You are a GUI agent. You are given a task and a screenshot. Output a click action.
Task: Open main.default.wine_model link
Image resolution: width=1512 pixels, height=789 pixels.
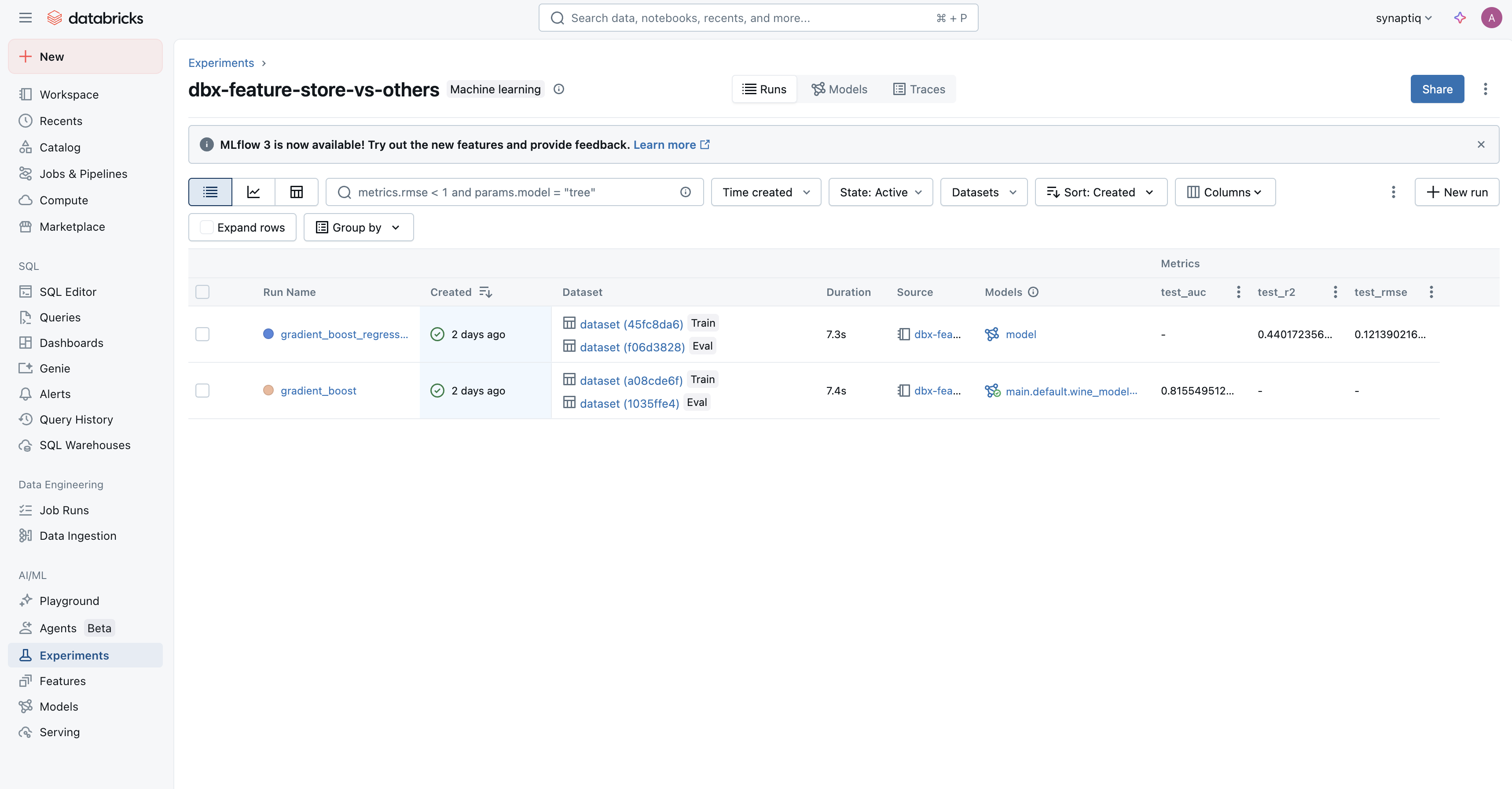[x=1071, y=391]
